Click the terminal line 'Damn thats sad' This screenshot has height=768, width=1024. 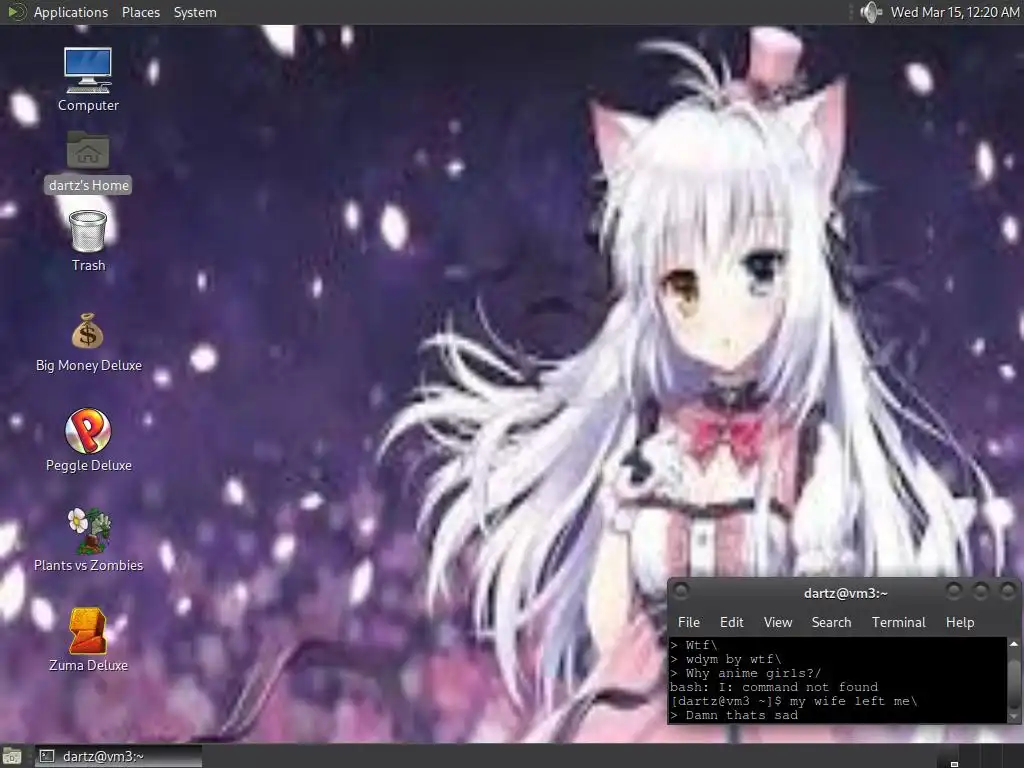pyautogui.click(x=742, y=715)
